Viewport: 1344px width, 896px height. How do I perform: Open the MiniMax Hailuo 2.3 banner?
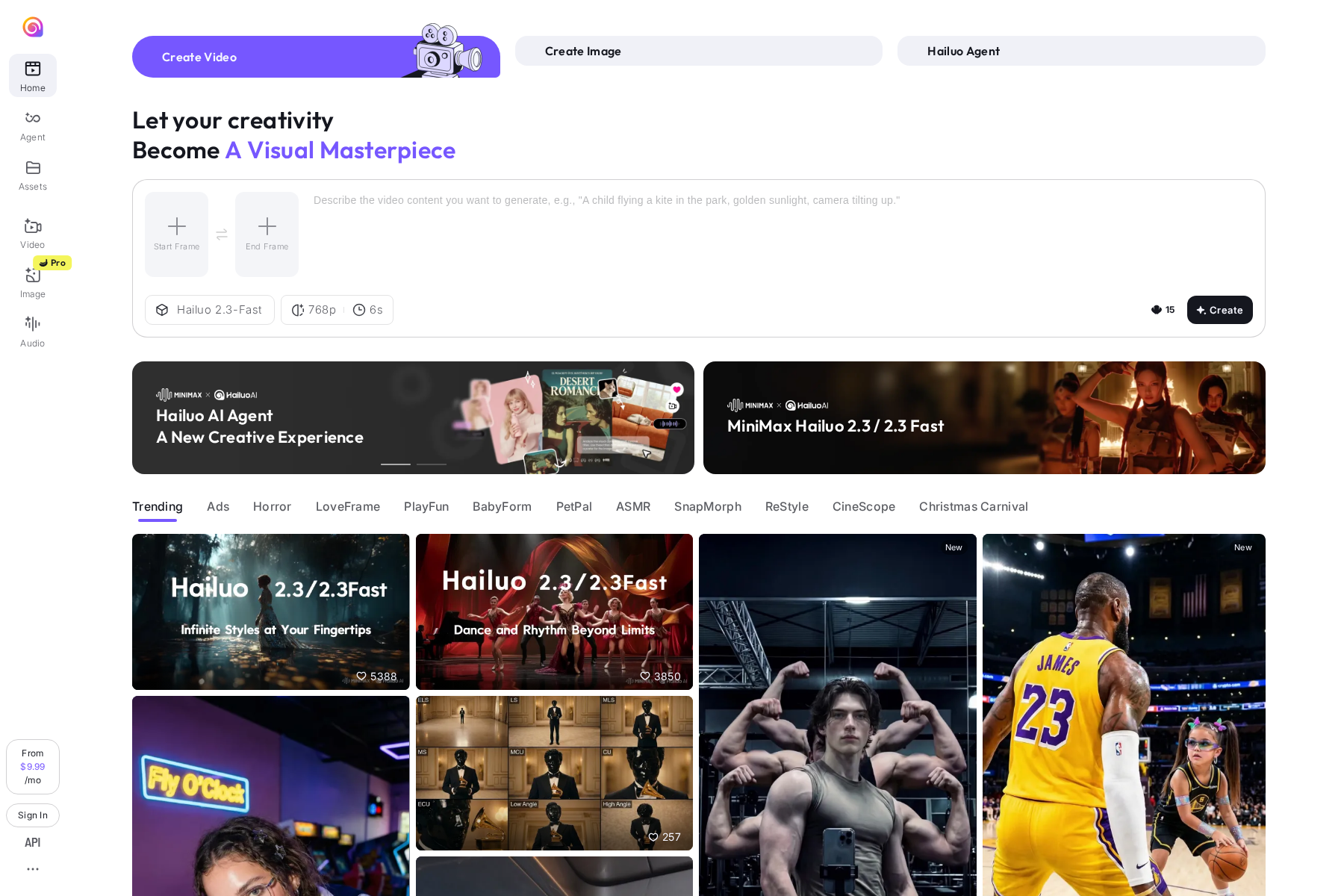(983, 417)
